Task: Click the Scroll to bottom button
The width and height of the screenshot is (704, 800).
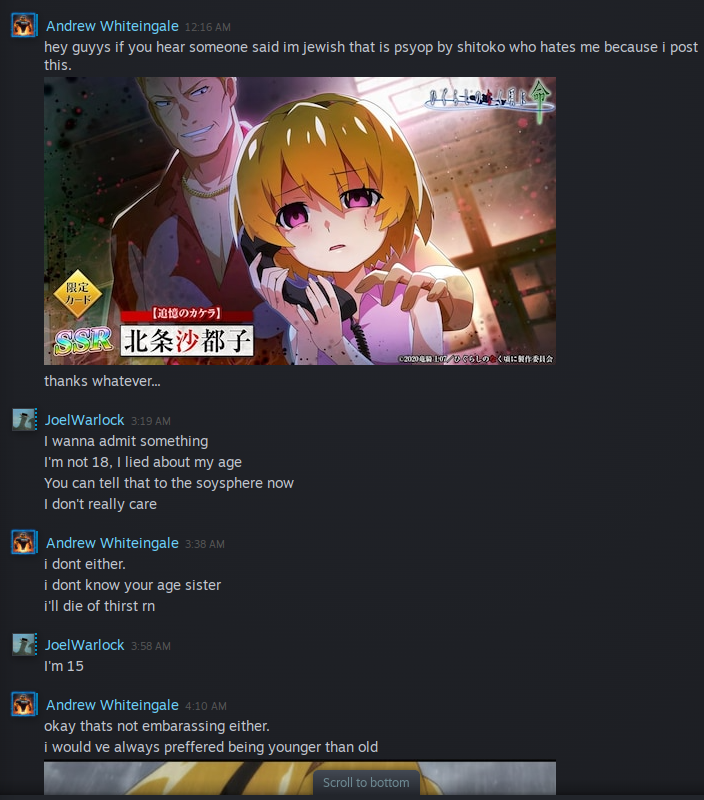Action: click(366, 783)
